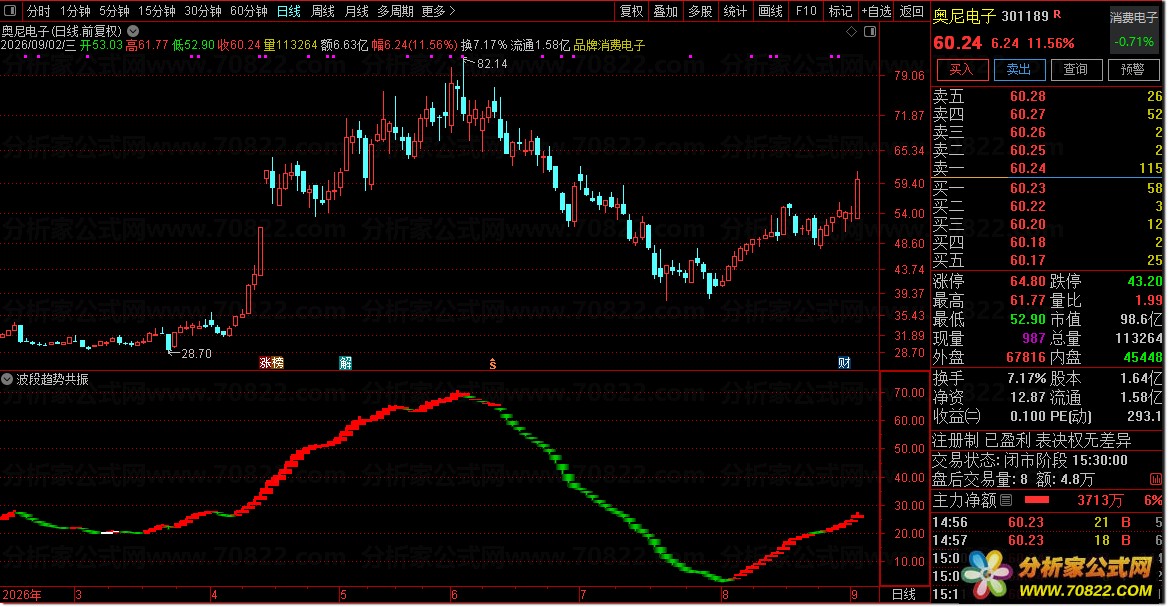
Task: Click the orange S marker on chart
Action: (493, 364)
